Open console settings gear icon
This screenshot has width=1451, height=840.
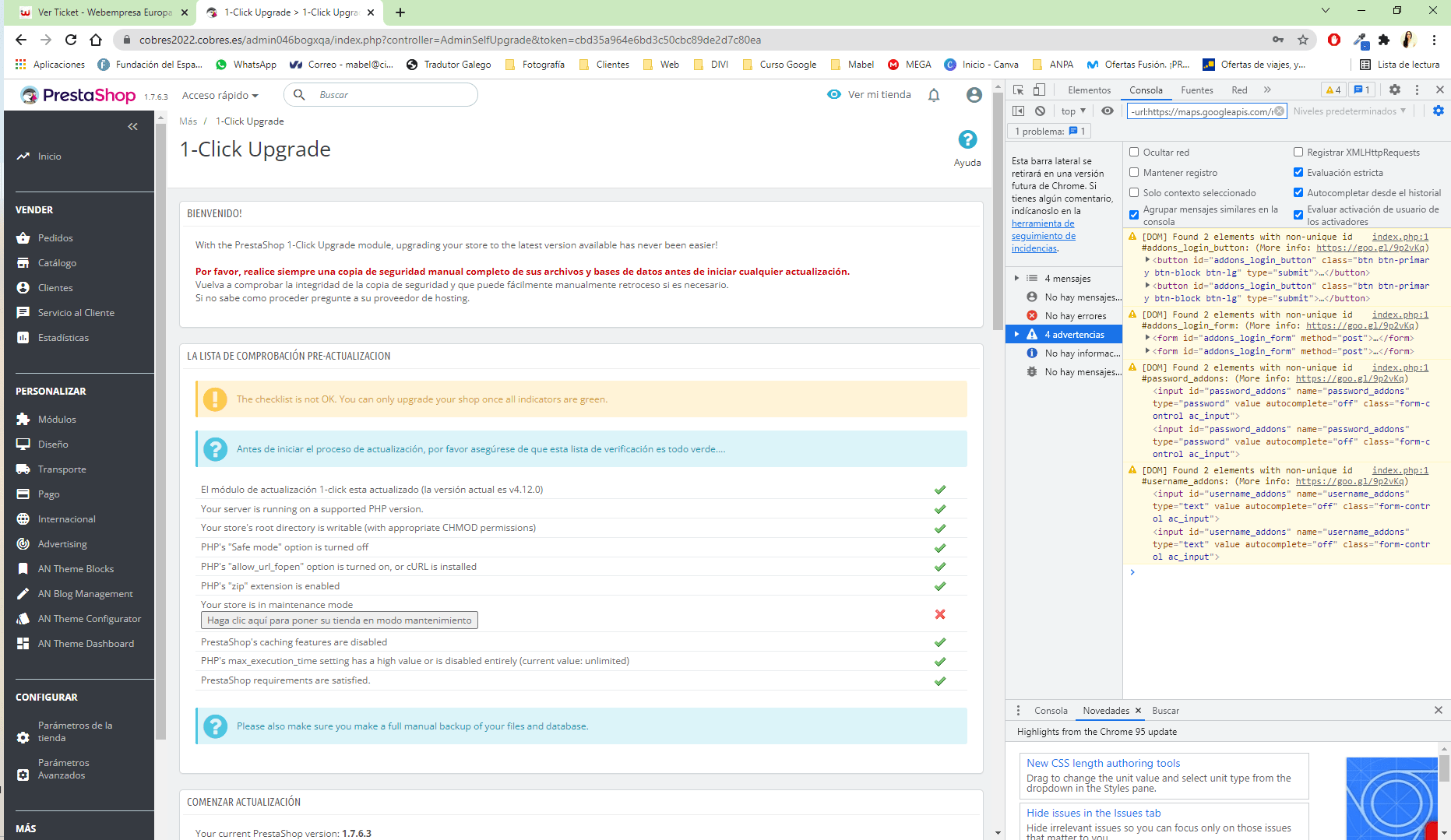click(x=1439, y=111)
